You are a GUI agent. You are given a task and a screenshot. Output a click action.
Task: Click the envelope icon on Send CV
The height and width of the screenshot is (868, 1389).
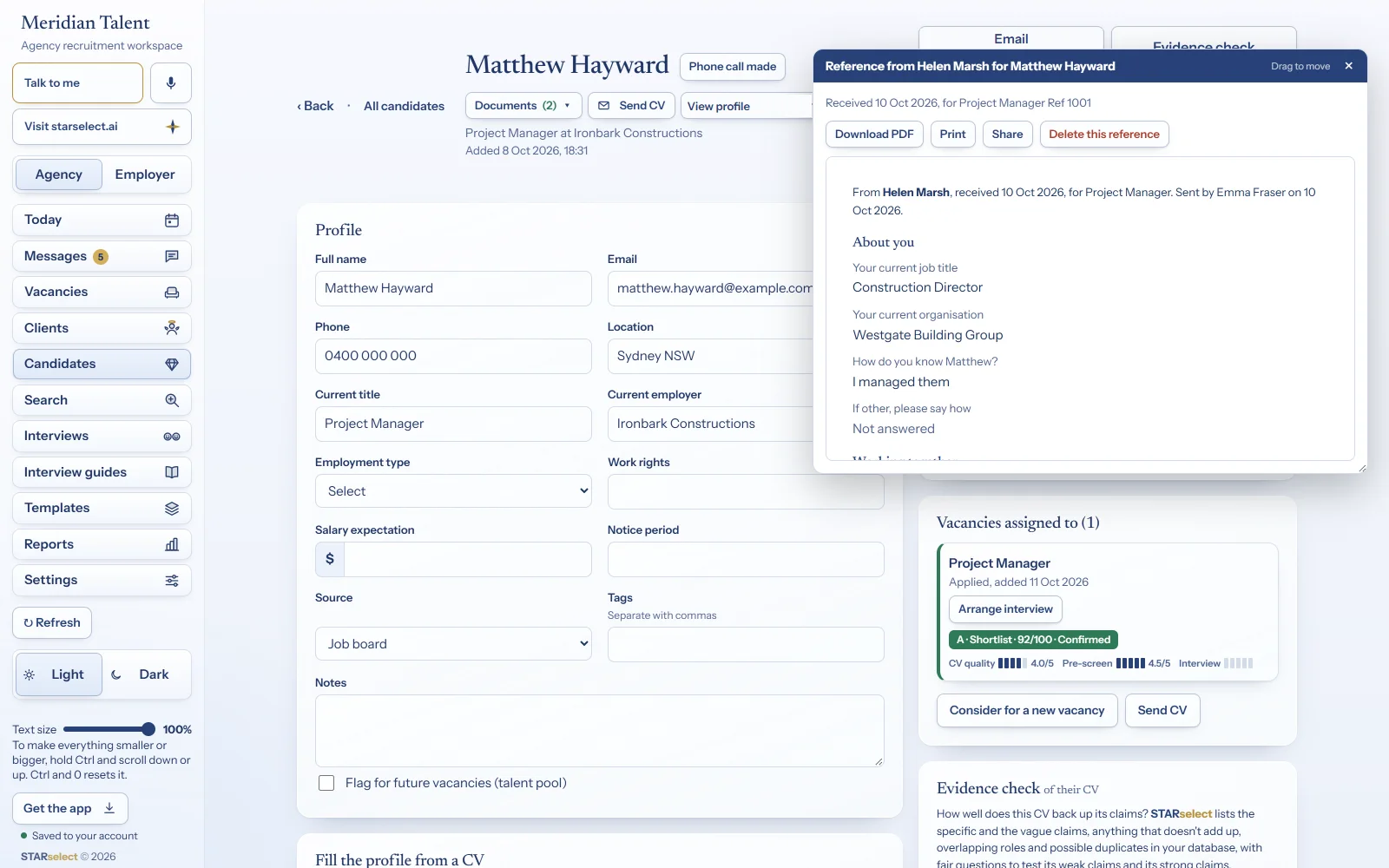pos(604,106)
